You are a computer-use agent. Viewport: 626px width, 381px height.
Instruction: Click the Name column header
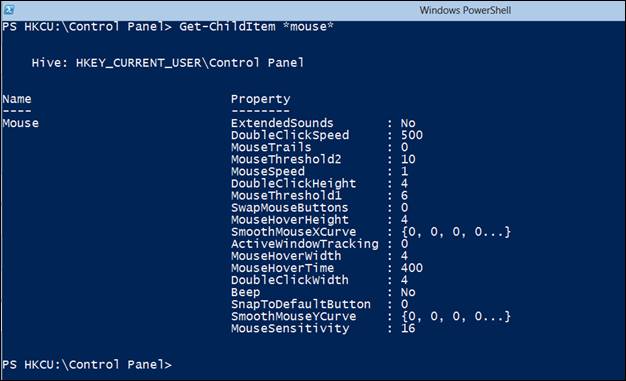[17, 99]
